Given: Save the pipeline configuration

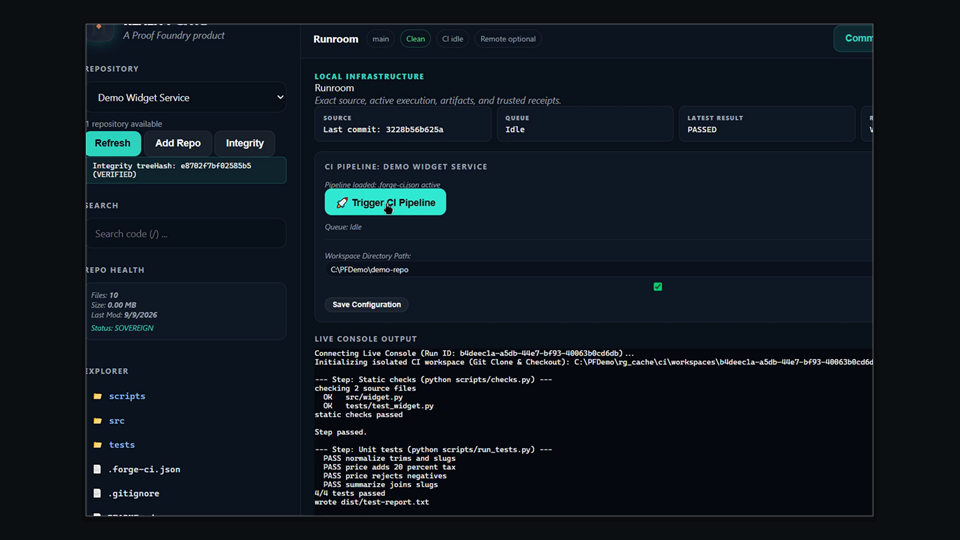Looking at the screenshot, I should coord(367,304).
